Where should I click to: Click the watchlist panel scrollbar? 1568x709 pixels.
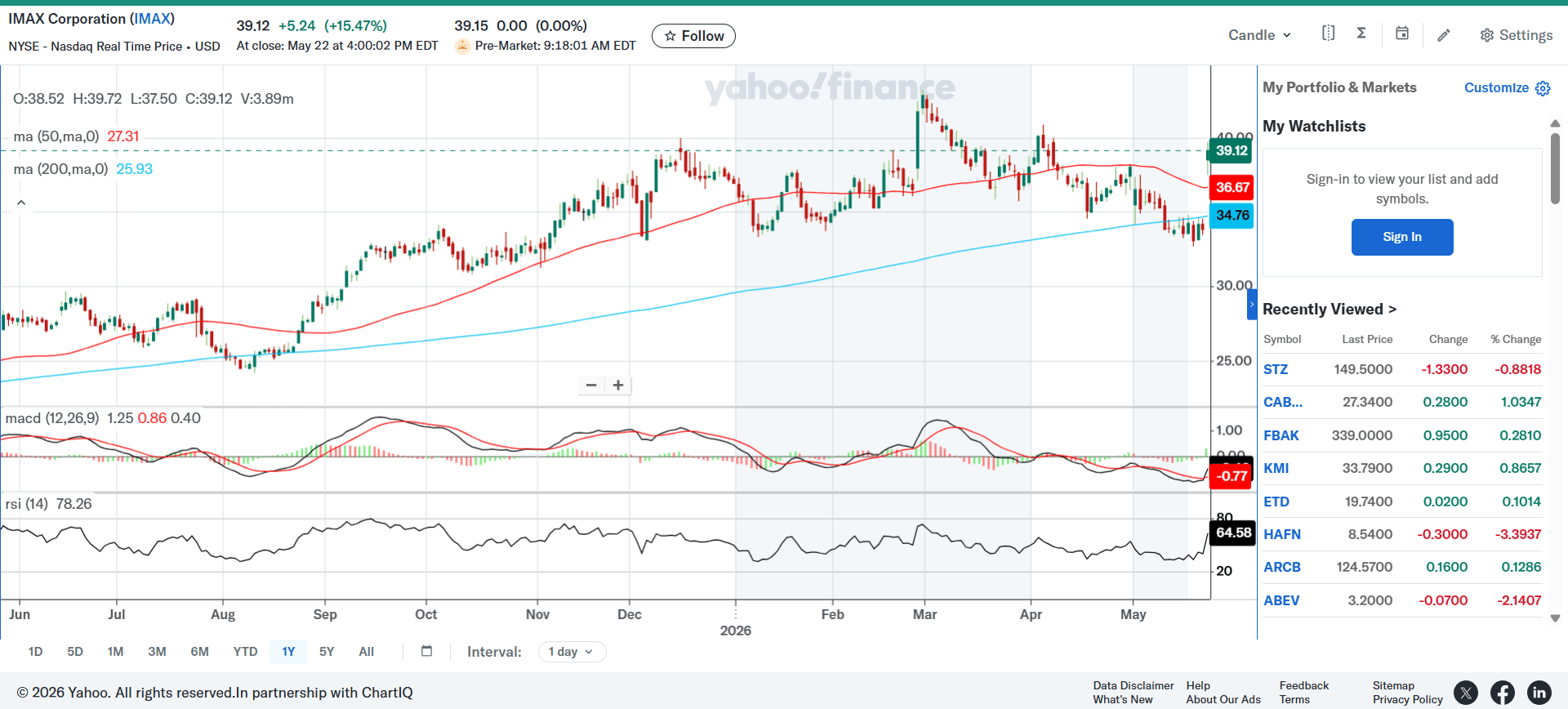coord(1555,169)
